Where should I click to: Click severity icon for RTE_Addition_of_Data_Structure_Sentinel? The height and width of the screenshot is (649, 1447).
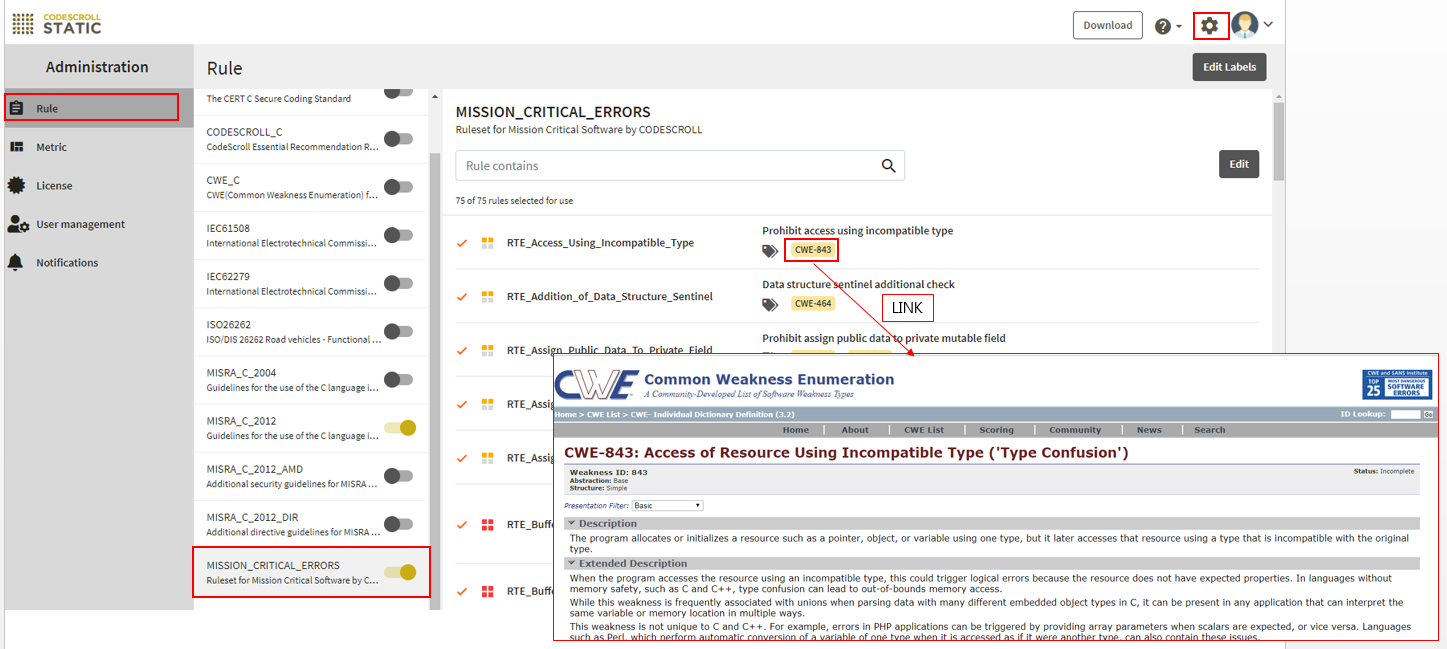coord(488,297)
